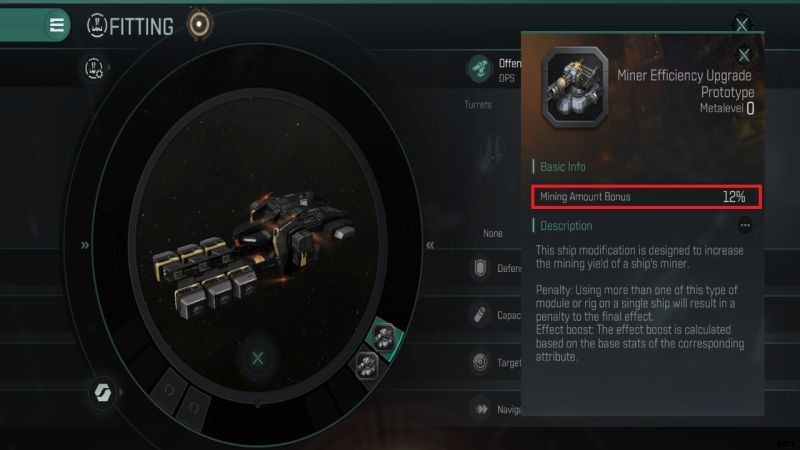Viewport: 800px width, 450px height.
Task: Select the Defense shield icon
Action: [480, 268]
